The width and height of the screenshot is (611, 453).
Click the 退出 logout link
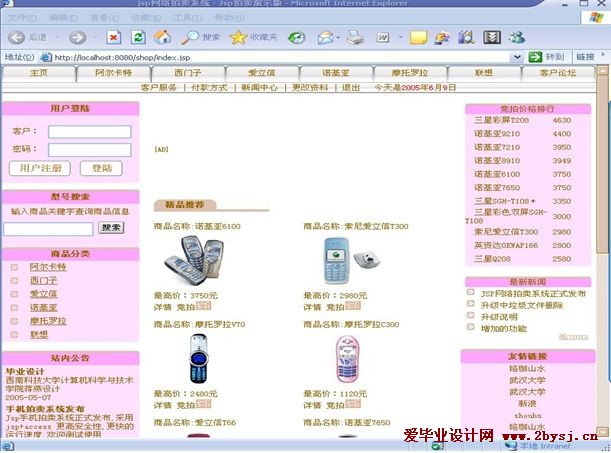351,88
